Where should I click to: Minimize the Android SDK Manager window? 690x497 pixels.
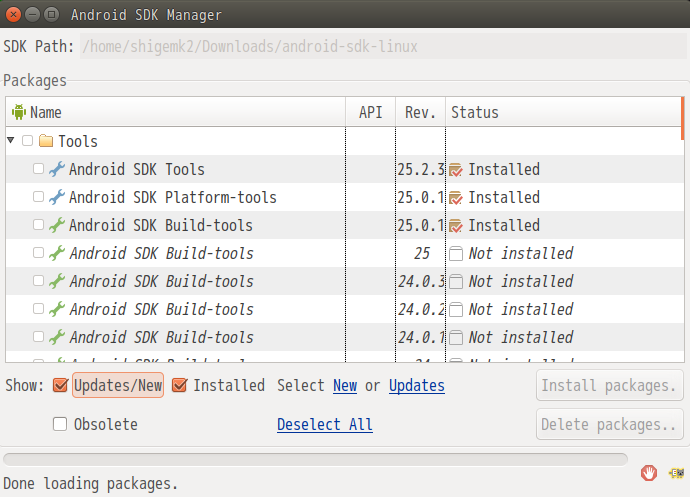click(32, 15)
